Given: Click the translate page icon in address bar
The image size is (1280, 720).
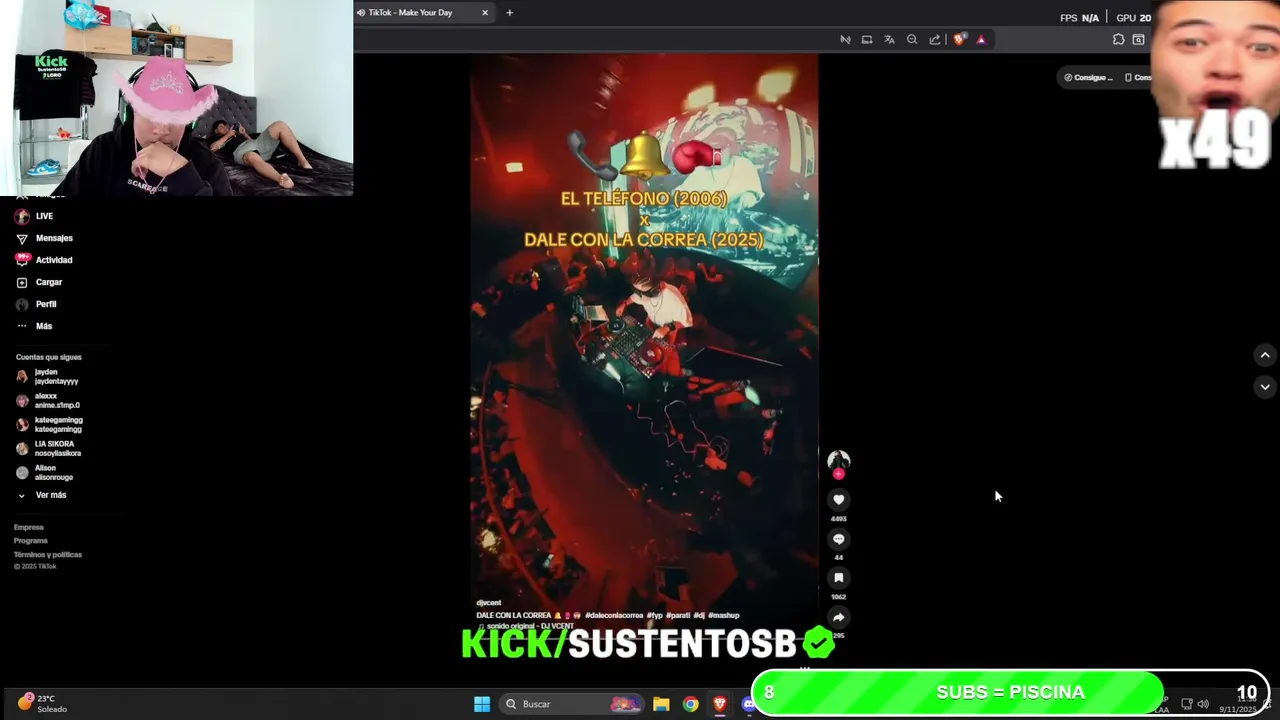Looking at the screenshot, I should (889, 40).
